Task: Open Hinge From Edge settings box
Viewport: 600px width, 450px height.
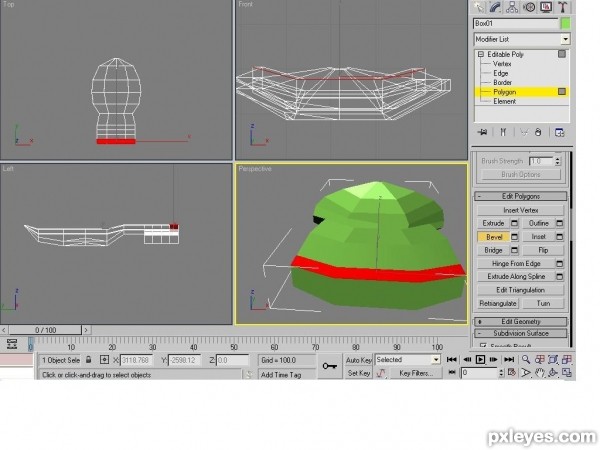Action: 559,264
